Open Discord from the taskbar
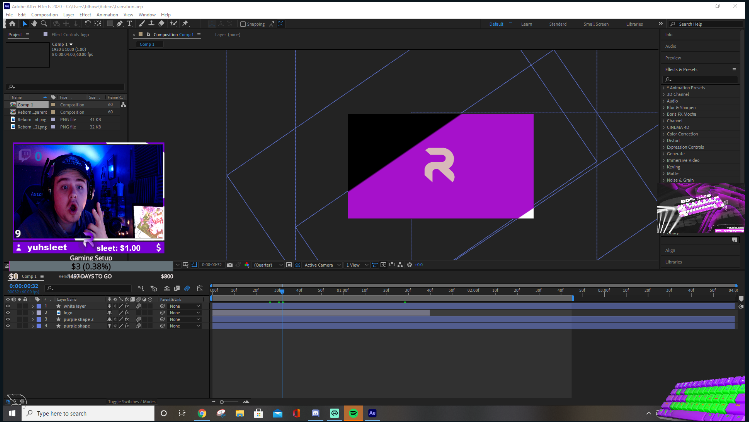The height and width of the screenshot is (422, 749). tap(315, 413)
